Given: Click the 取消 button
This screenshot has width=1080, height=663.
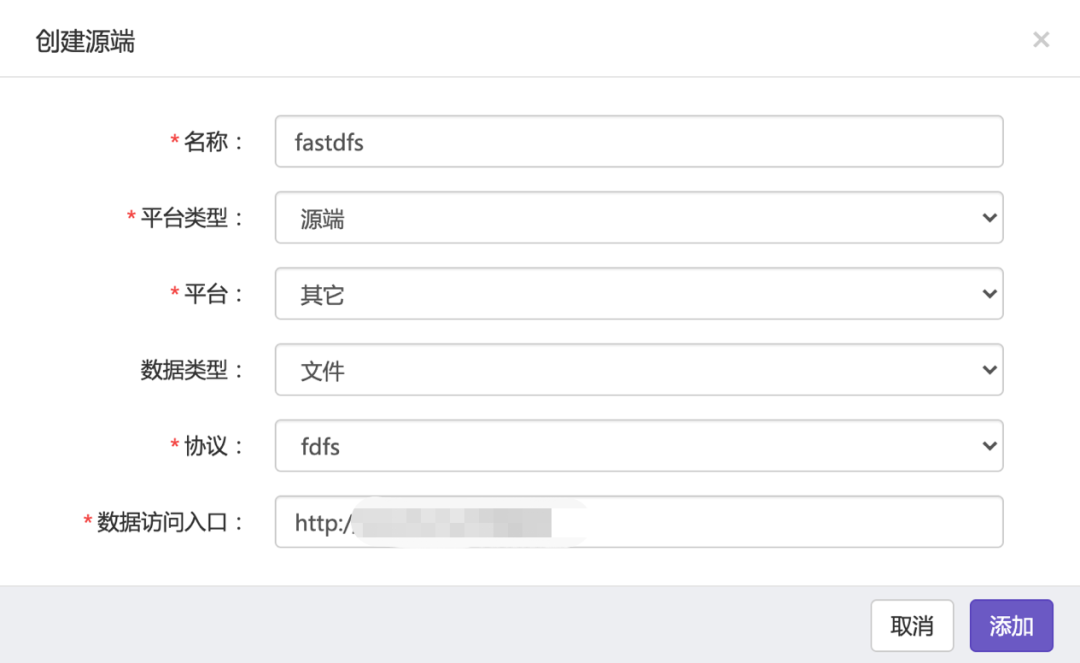Looking at the screenshot, I should coord(911,626).
